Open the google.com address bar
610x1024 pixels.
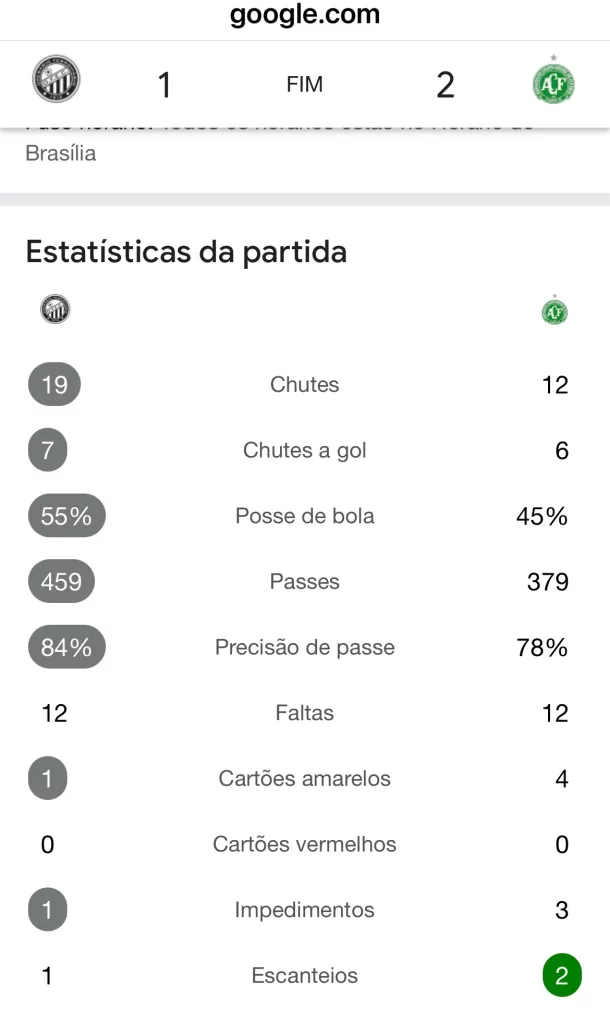pos(305,14)
